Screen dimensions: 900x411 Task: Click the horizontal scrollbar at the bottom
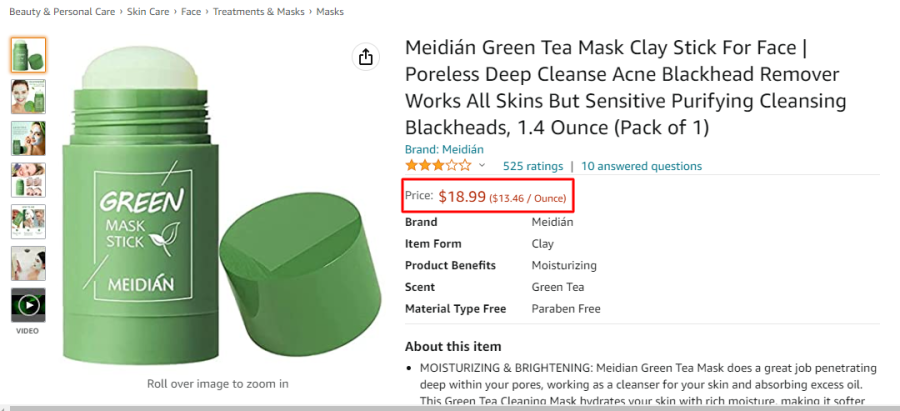pyautogui.click(x=450, y=408)
